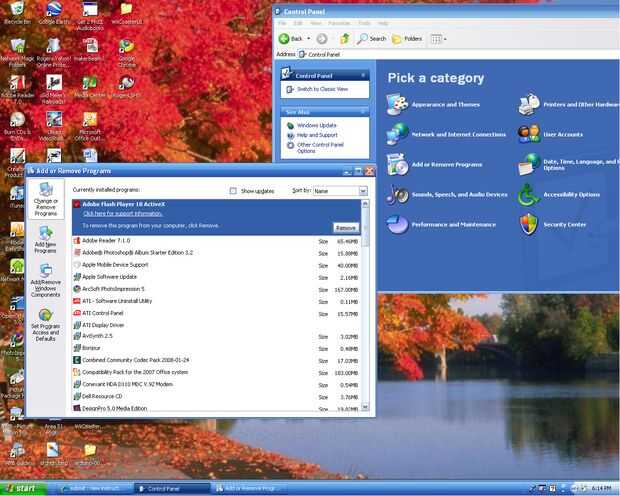Open the Help menu in Control Panel

[383, 23]
